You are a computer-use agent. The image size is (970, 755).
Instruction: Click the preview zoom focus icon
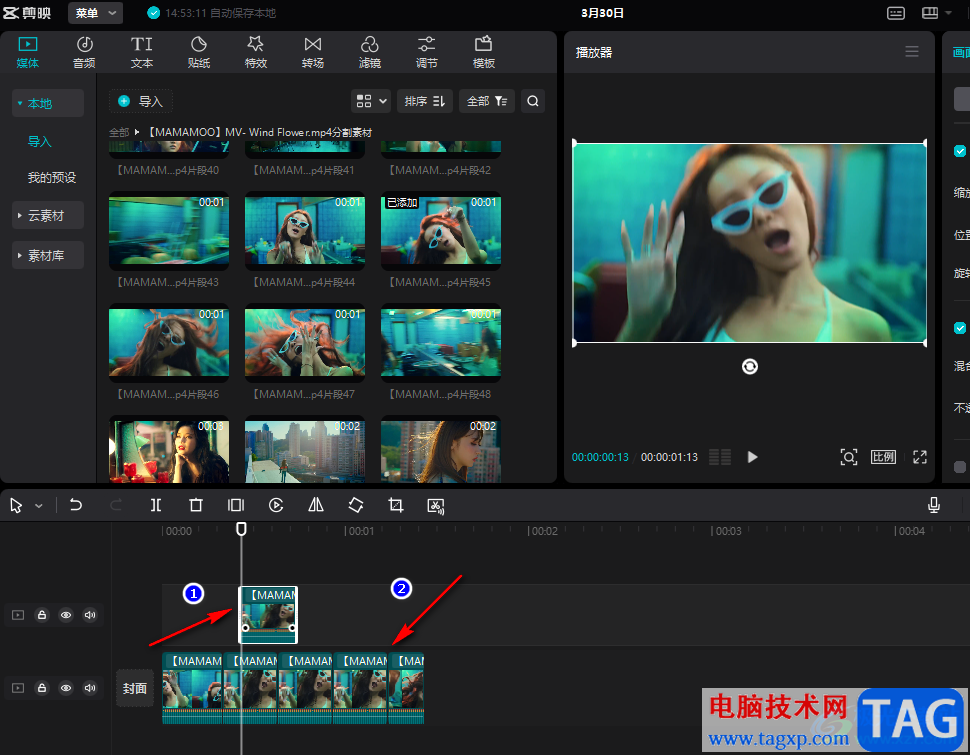[x=849, y=457]
